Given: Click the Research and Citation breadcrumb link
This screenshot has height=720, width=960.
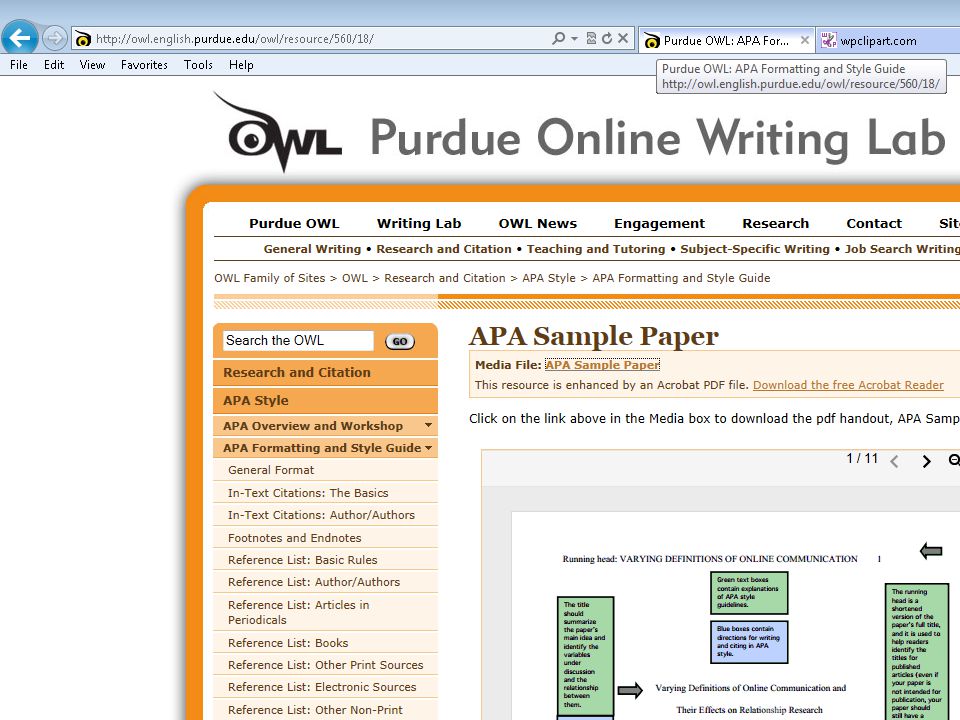Looking at the screenshot, I should pyautogui.click(x=444, y=278).
